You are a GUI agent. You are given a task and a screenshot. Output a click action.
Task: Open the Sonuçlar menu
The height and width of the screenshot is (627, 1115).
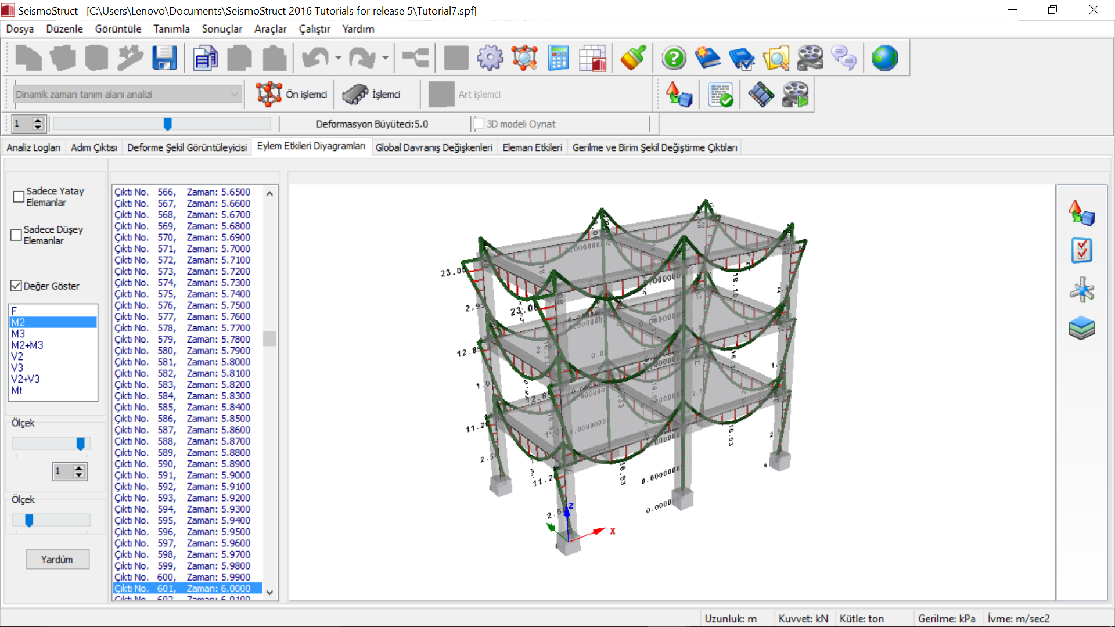(222, 29)
